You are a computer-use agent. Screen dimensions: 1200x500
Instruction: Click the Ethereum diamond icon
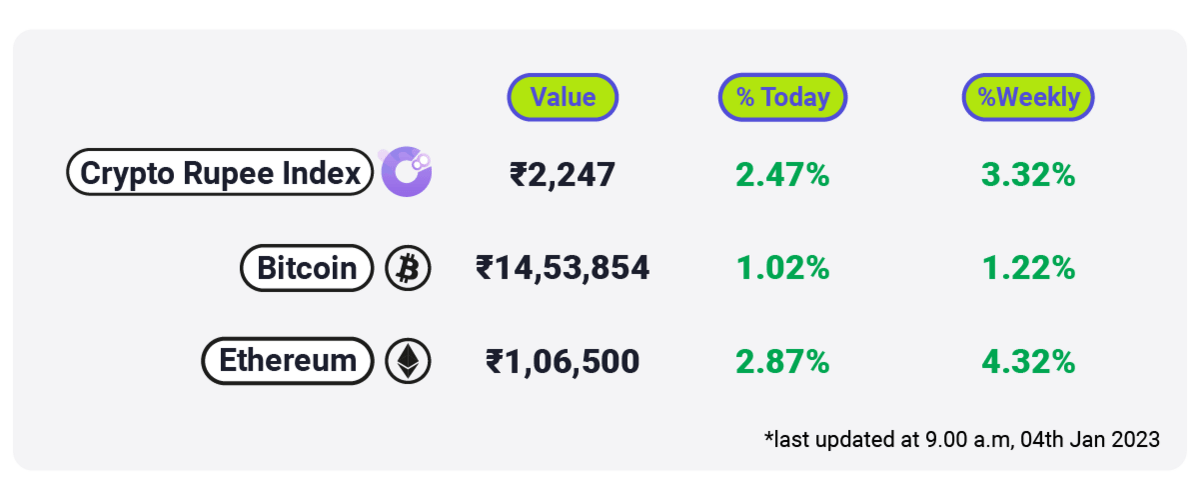tap(408, 361)
